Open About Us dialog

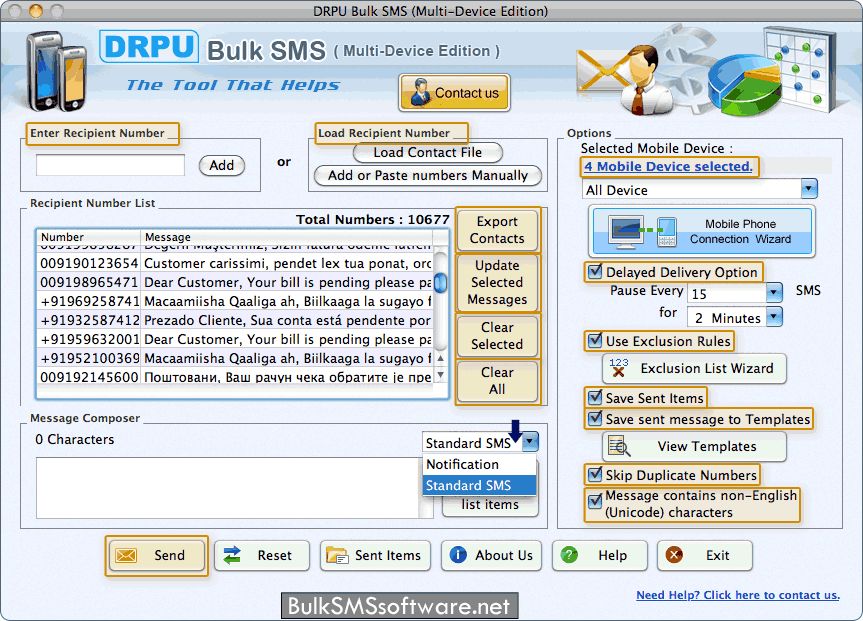tap(491, 555)
